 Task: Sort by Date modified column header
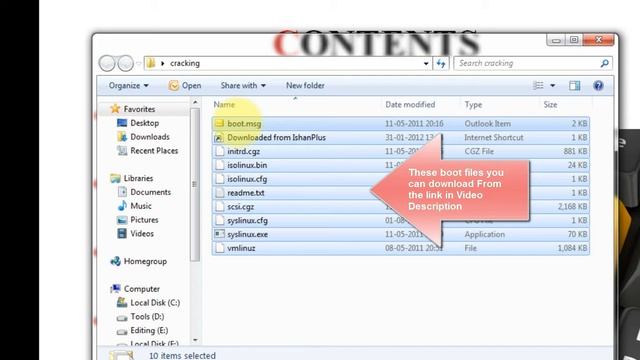[410, 104]
